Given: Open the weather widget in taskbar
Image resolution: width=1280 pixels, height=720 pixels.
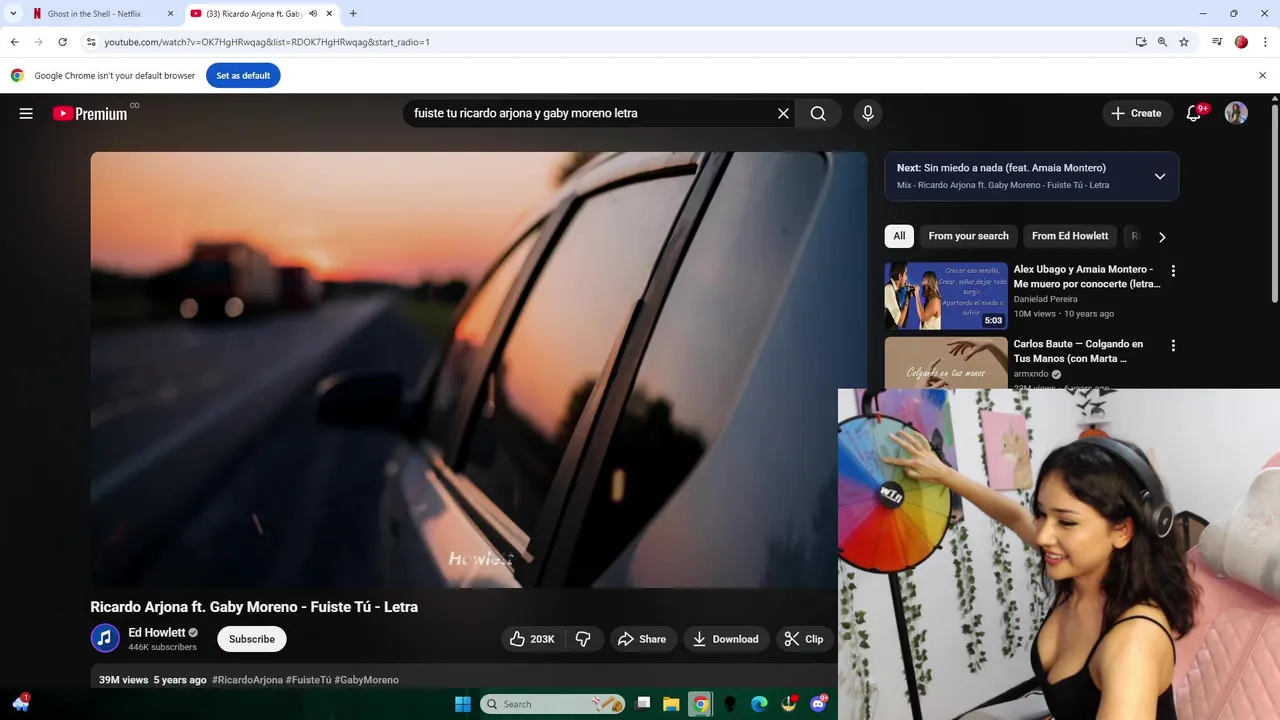Looking at the screenshot, I should click(x=20, y=703).
